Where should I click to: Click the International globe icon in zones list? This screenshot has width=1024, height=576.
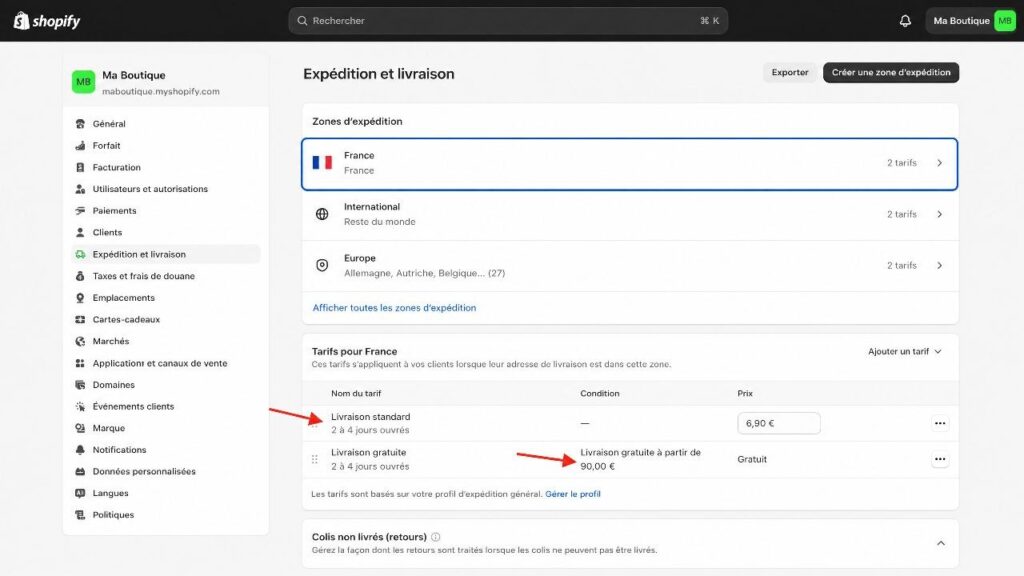point(322,214)
